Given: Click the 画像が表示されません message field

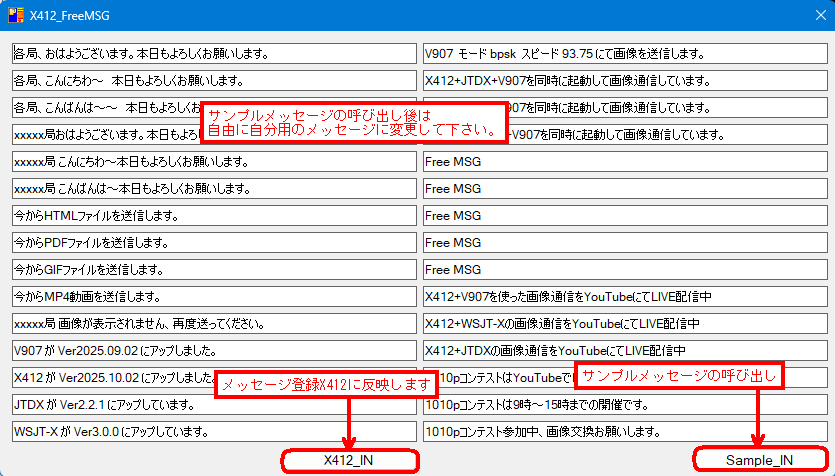Looking at the screenshot, I should coord(214,323).
